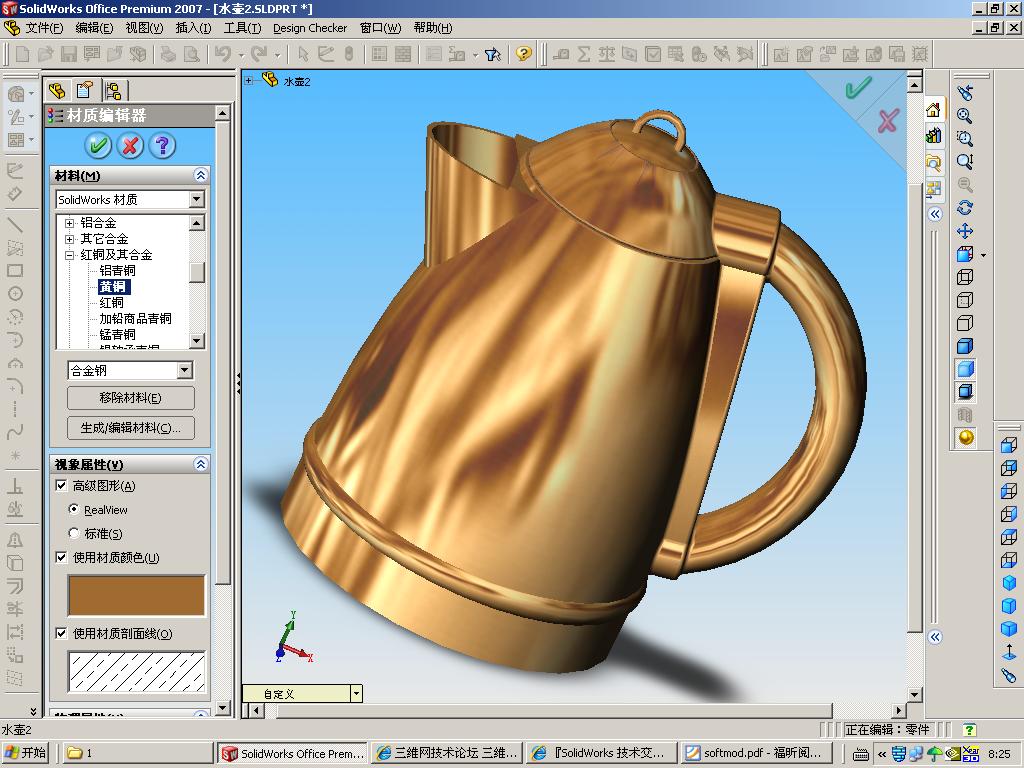Toggle Shadows in shaded mode icon
The width and height of the screenshot is (1024, 768).
click(965, 392)
